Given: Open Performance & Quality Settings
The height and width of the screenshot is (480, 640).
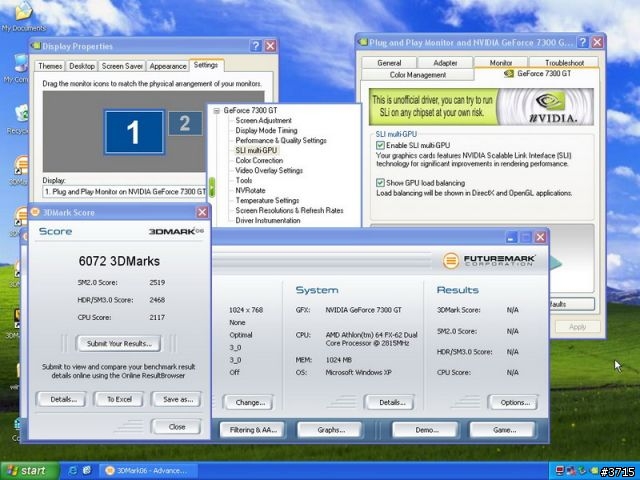Looking at the screenshot, I should [281, 140].
